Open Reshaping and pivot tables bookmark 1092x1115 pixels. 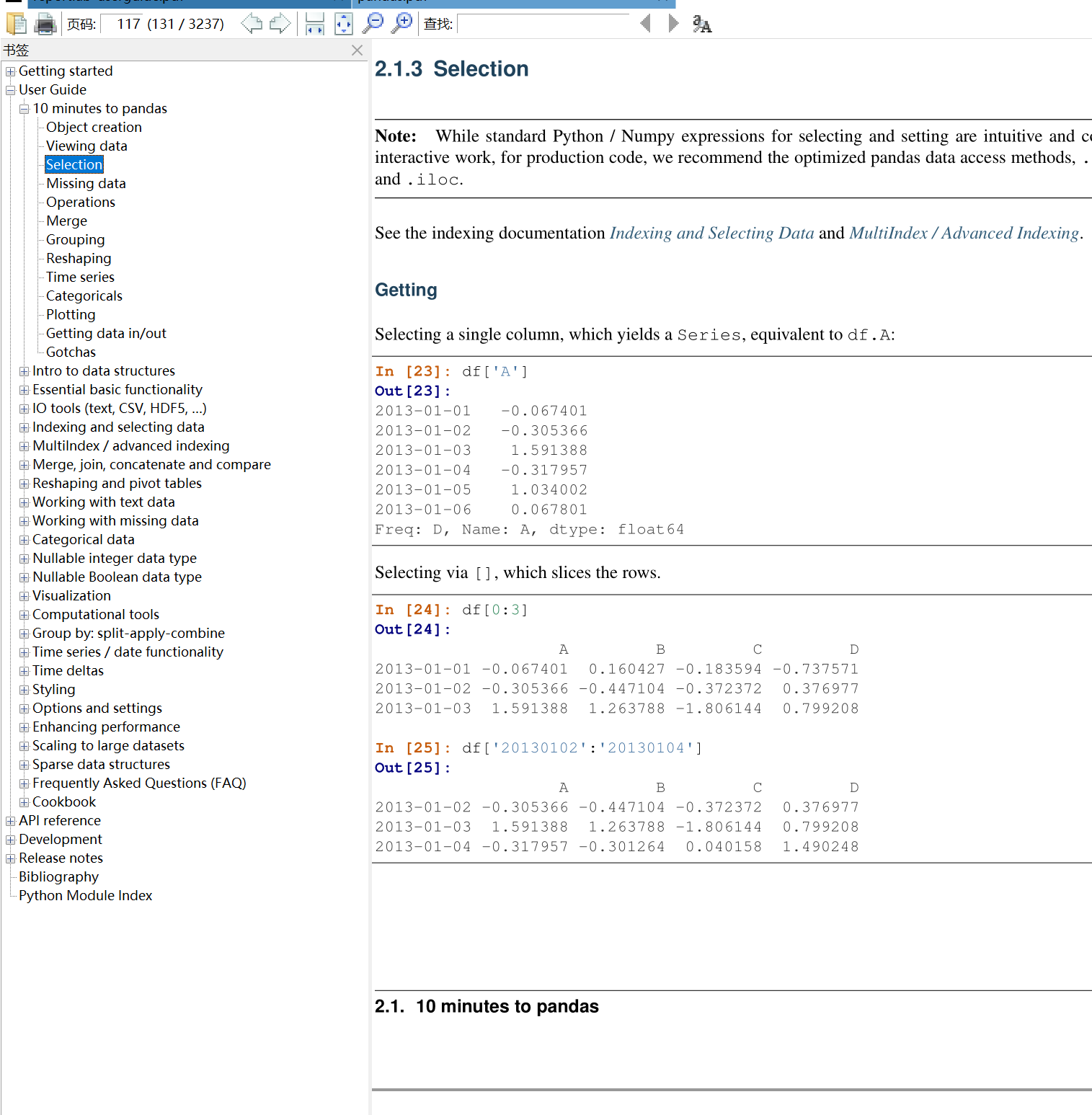[x=117, y=483]
